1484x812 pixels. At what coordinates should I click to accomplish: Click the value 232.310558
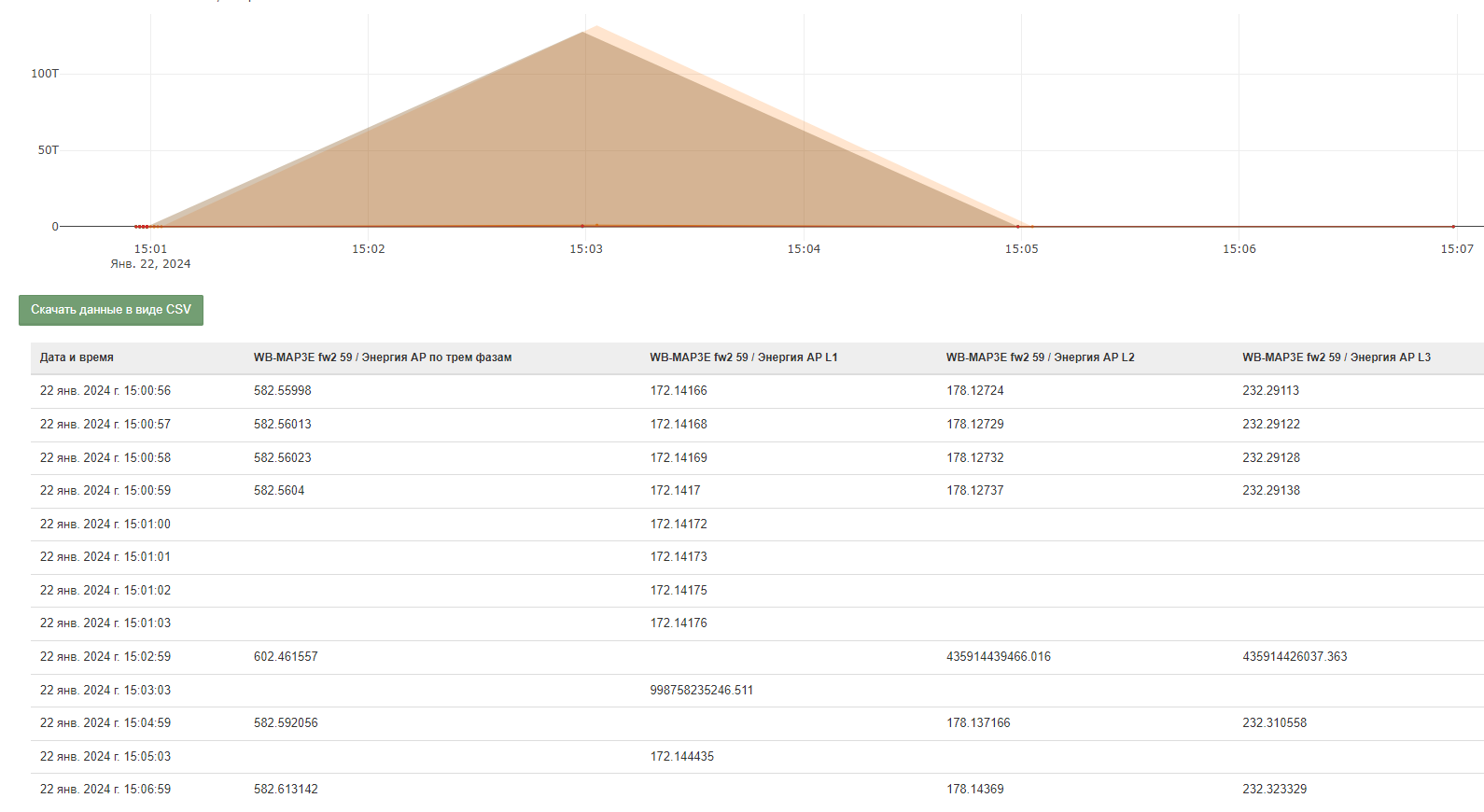click(1275, 723)
